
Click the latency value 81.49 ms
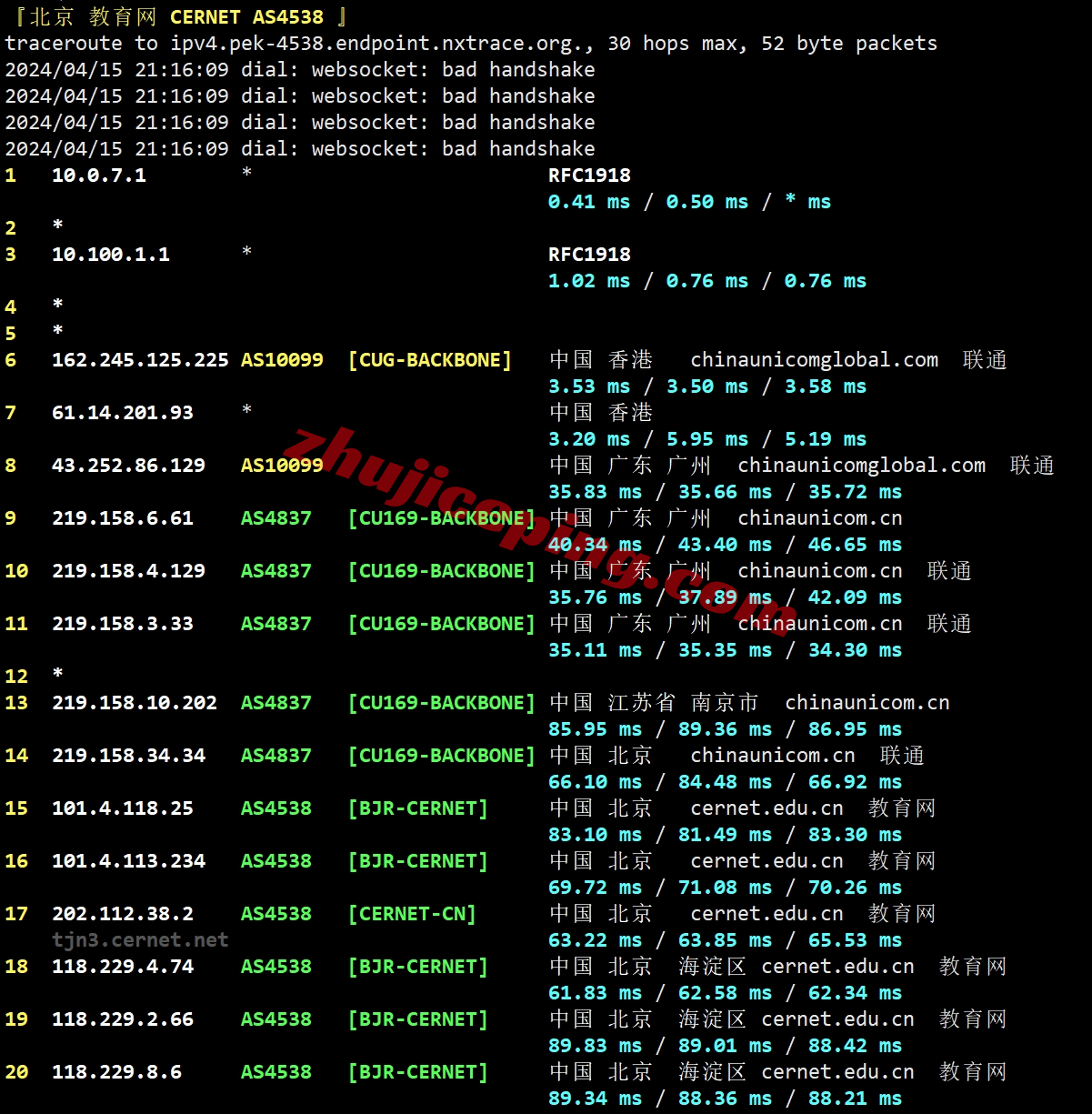(726, 835)
